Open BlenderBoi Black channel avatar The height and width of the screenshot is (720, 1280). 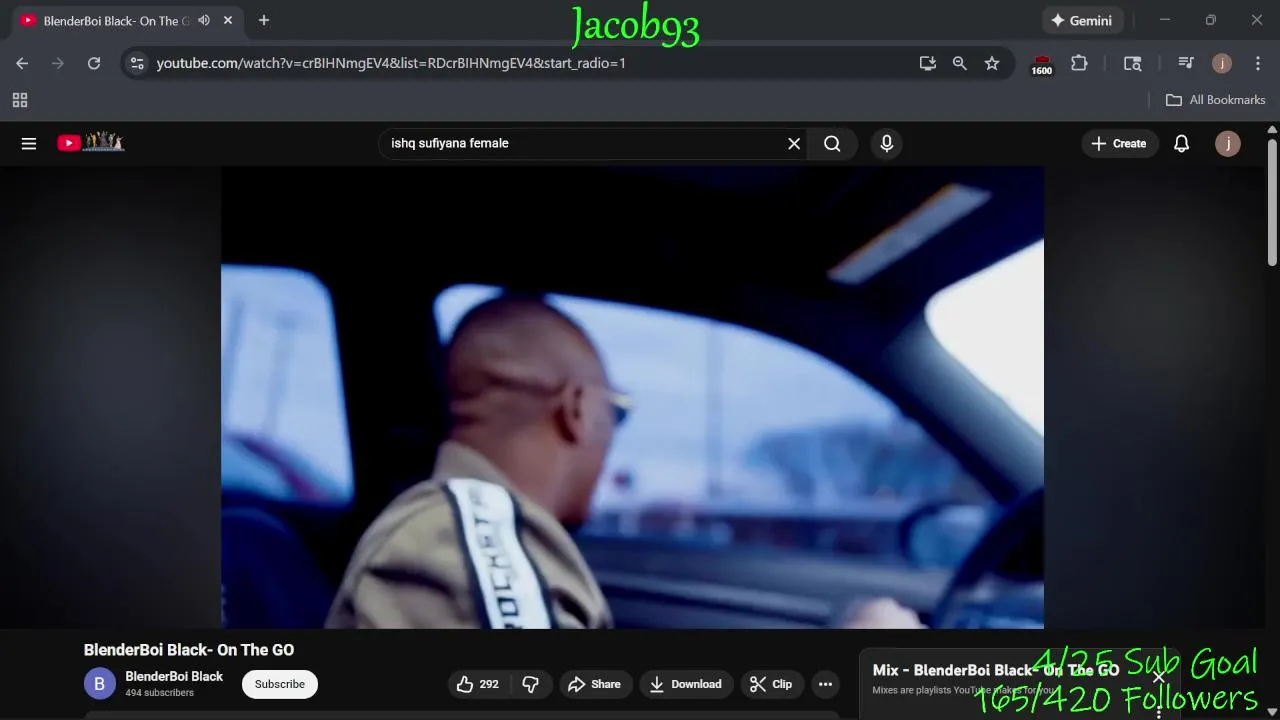[x=99, y=684]
